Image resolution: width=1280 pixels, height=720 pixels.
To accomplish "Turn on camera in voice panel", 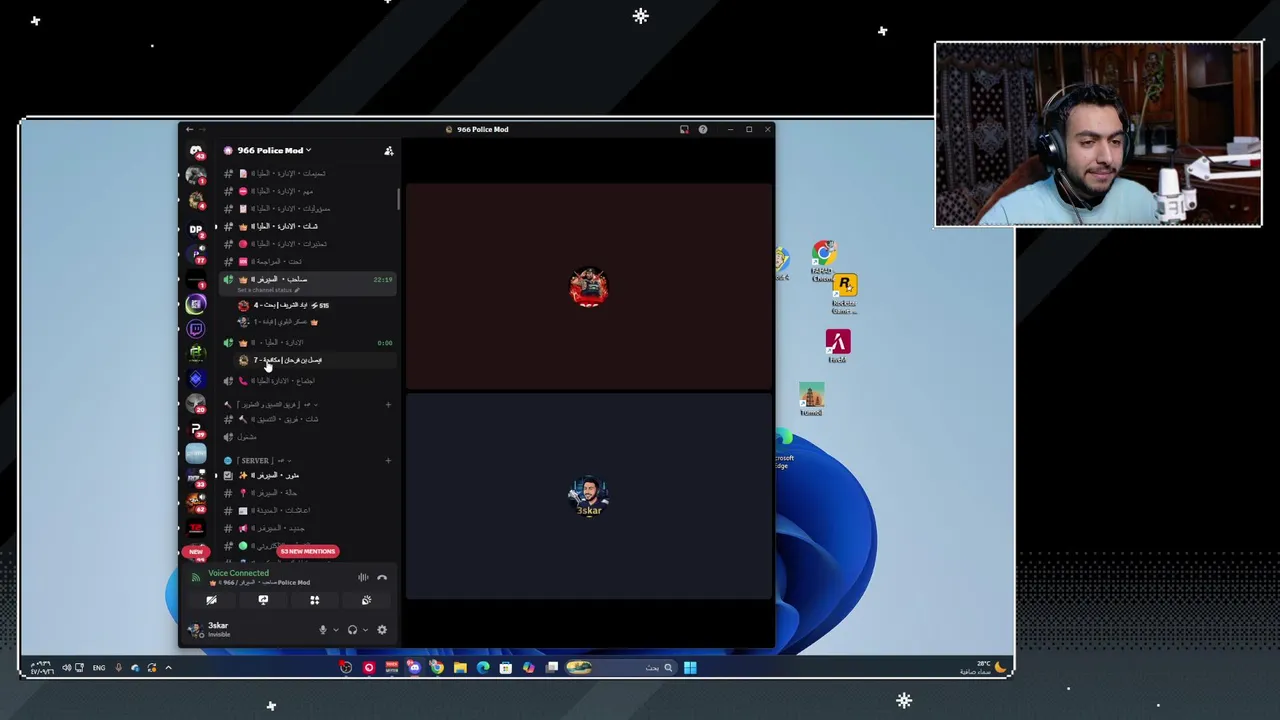I will [x=211, y=600].
